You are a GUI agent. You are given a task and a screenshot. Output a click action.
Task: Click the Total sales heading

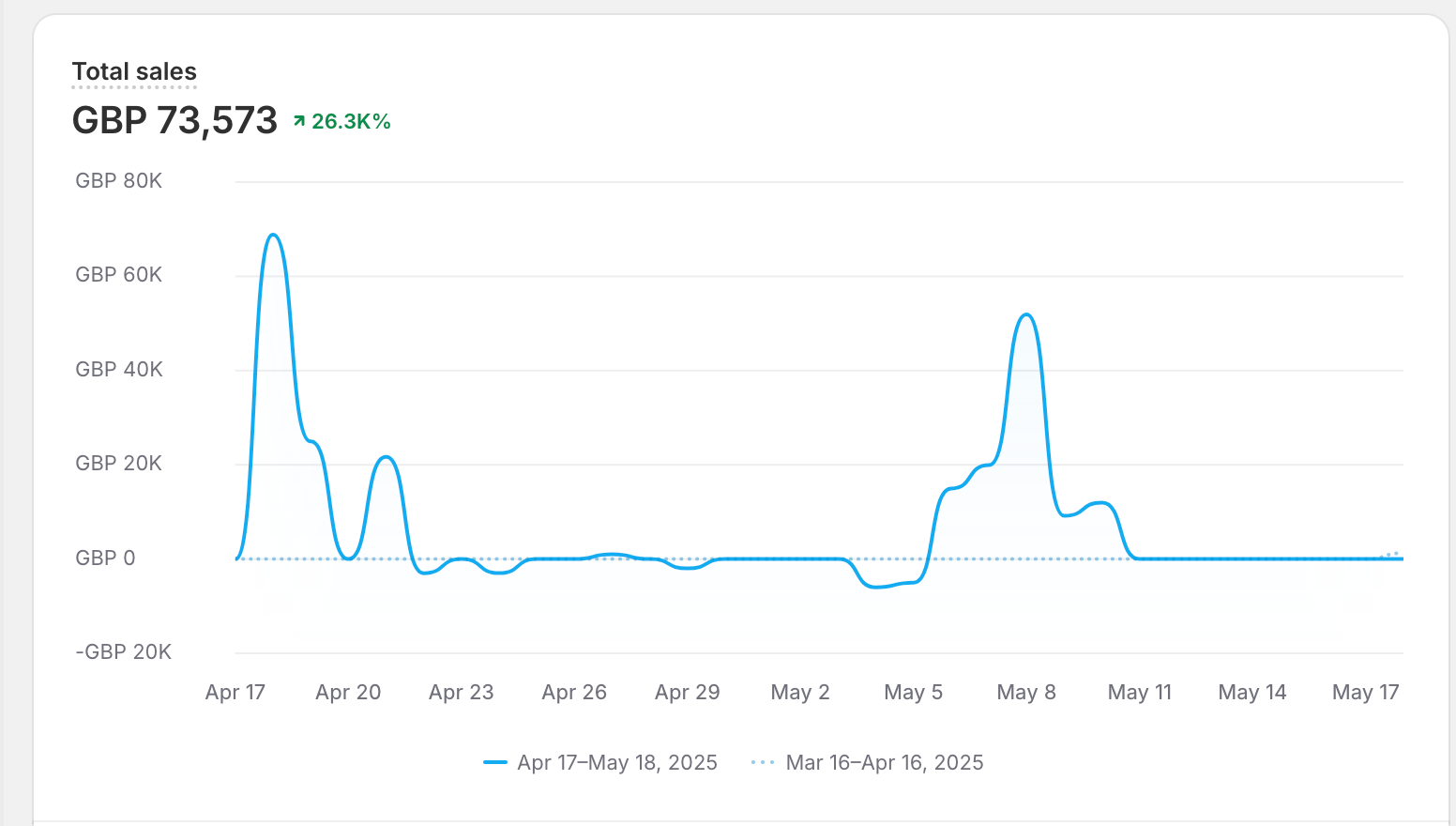[134, 72]
